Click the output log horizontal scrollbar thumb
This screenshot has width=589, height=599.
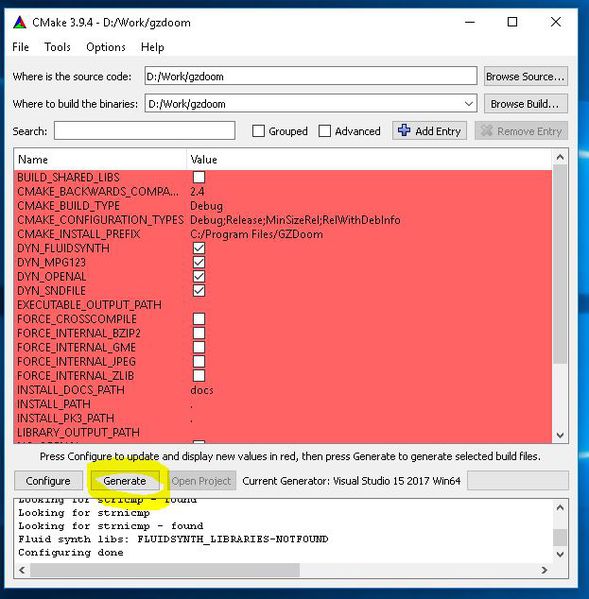[x=165, y=570]
